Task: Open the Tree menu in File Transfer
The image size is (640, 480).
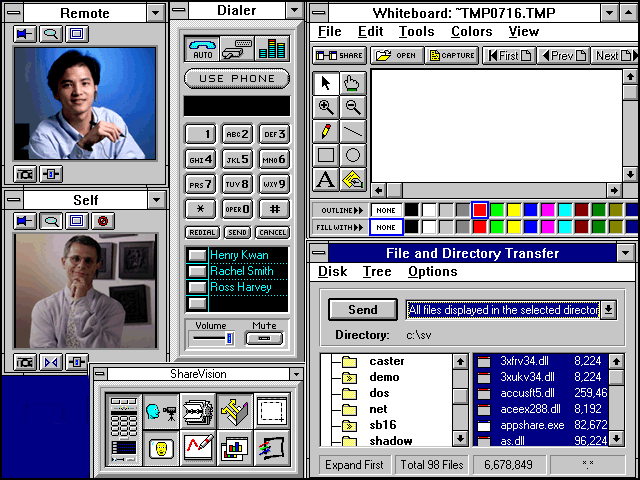Action: point(377,271)
